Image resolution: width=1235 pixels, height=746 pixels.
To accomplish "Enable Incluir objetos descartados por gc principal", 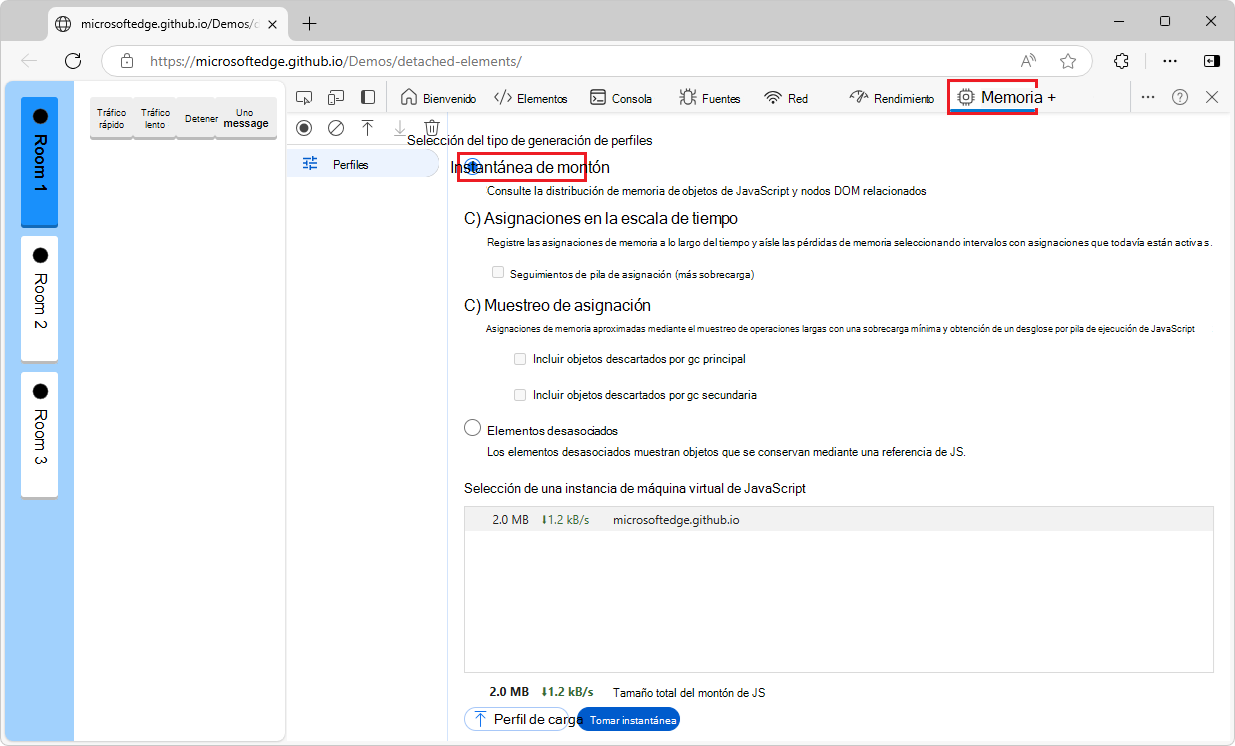I will point(520,359).
